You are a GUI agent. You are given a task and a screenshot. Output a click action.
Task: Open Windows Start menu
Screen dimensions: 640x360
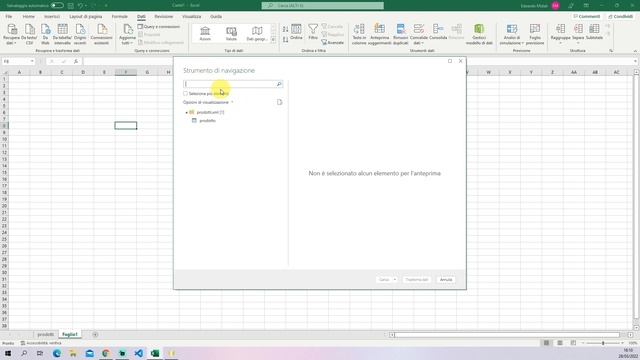pyautogui.click(x=8, y=353)
